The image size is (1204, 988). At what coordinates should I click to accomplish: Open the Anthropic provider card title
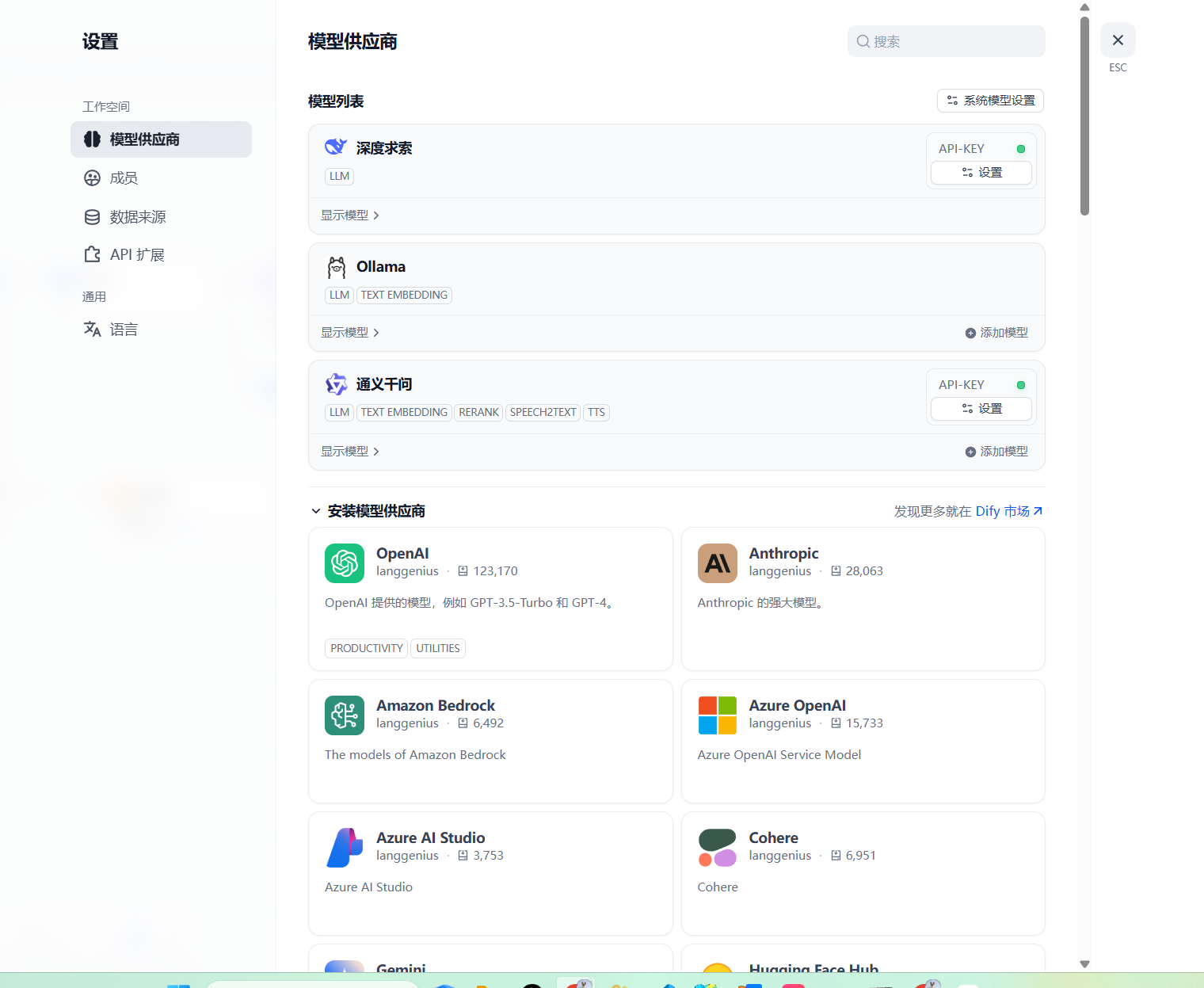pos(783,553)
